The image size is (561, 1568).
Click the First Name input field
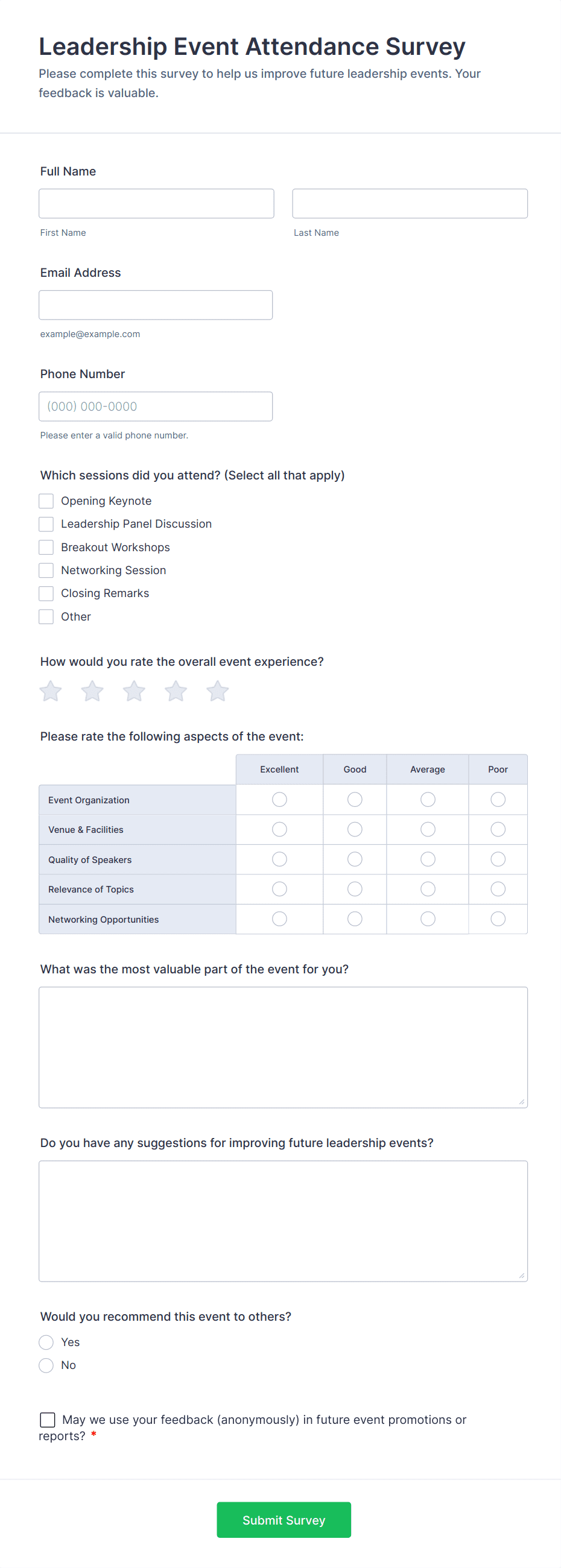click(157, 203)
